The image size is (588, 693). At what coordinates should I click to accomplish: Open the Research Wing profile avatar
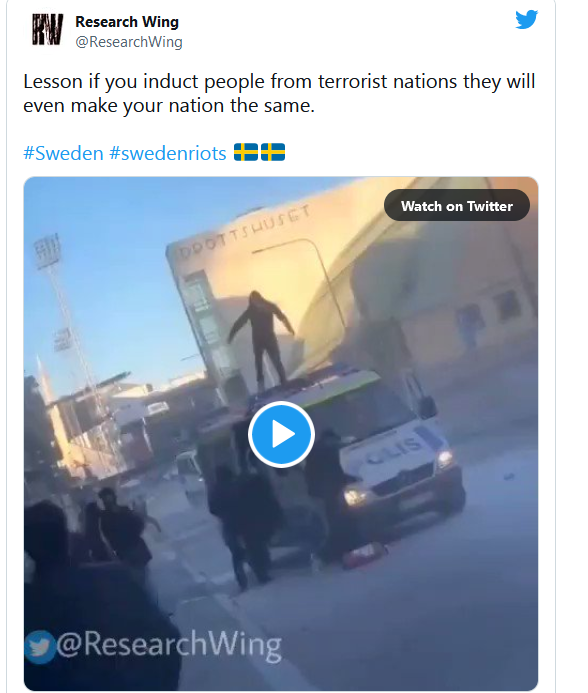point(47,30)
